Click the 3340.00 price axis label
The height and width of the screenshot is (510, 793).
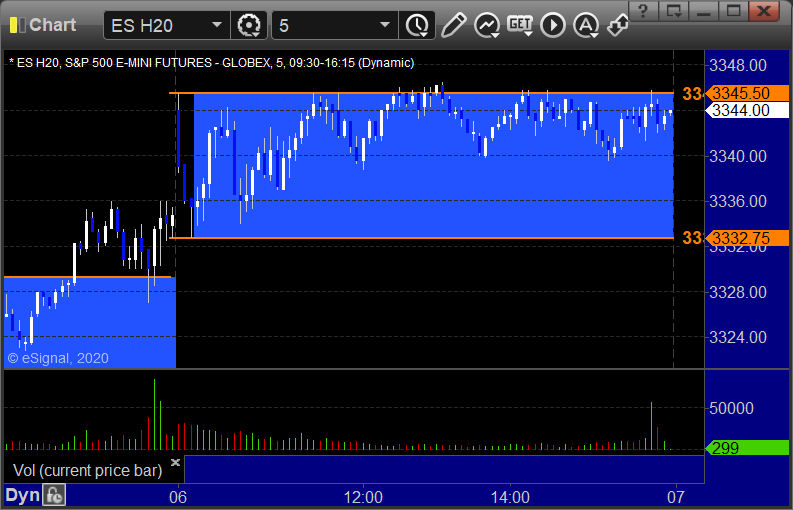[x=738, y=156]
